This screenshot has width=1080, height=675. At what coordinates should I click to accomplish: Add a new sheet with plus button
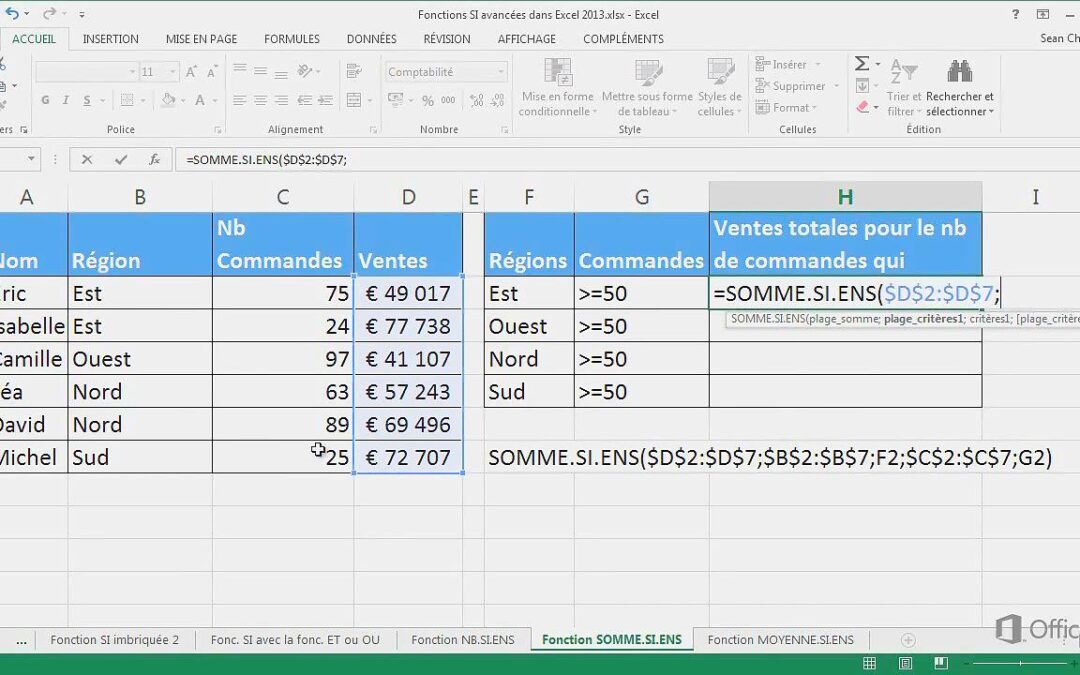tap(908, 640)
